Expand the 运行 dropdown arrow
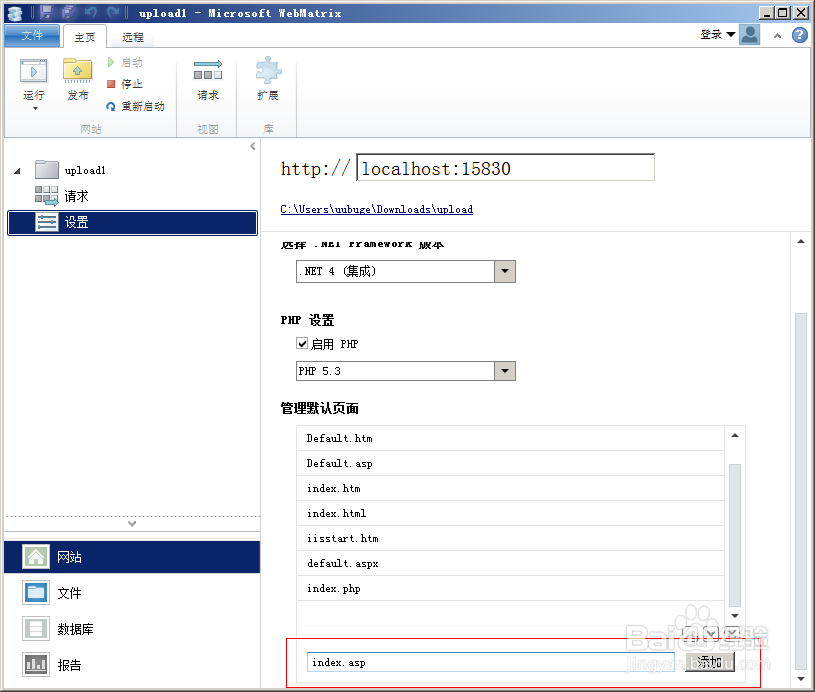The width and height of the screenshot is (815, 692). tap(35, 108)
